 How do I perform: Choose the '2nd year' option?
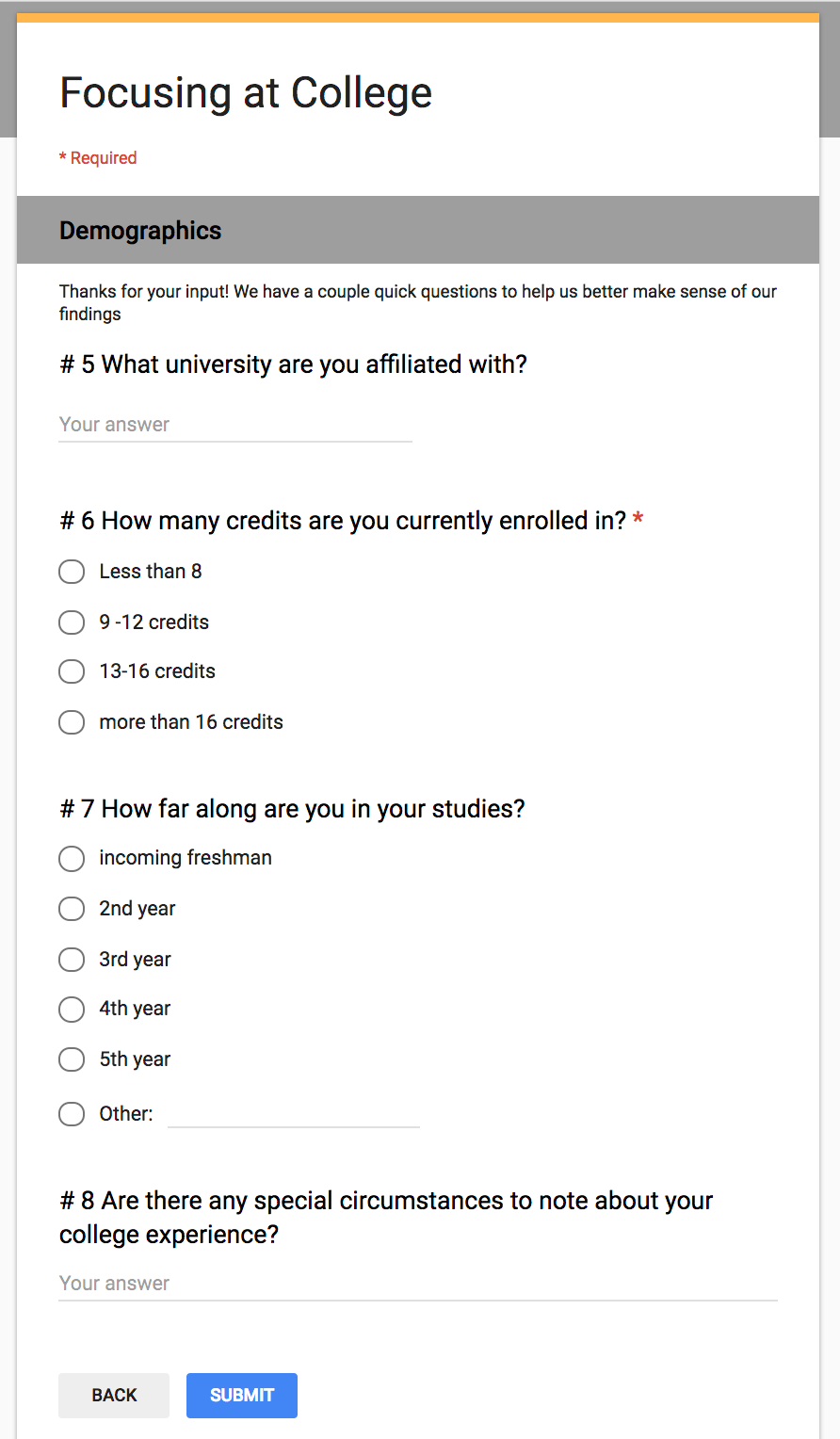72,909
